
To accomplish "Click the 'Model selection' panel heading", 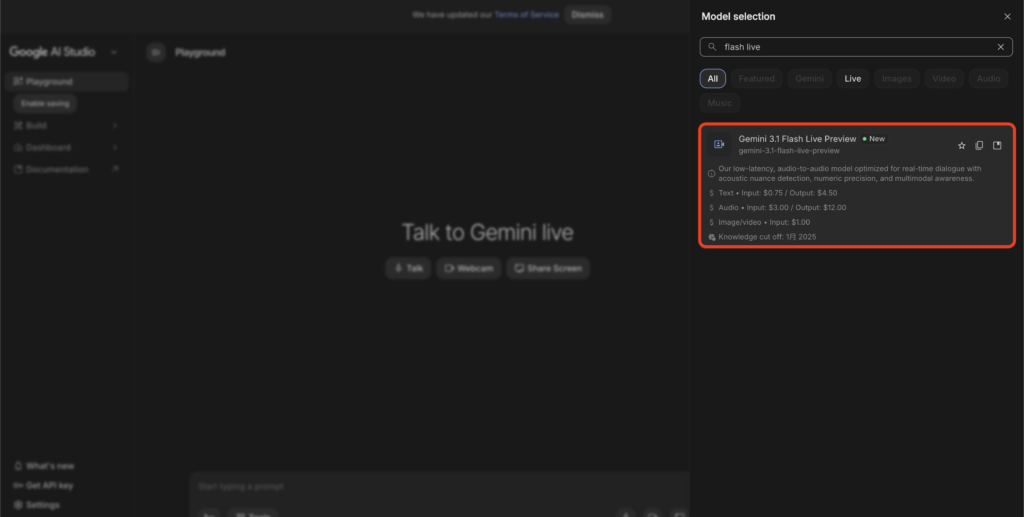I will 738,16.
